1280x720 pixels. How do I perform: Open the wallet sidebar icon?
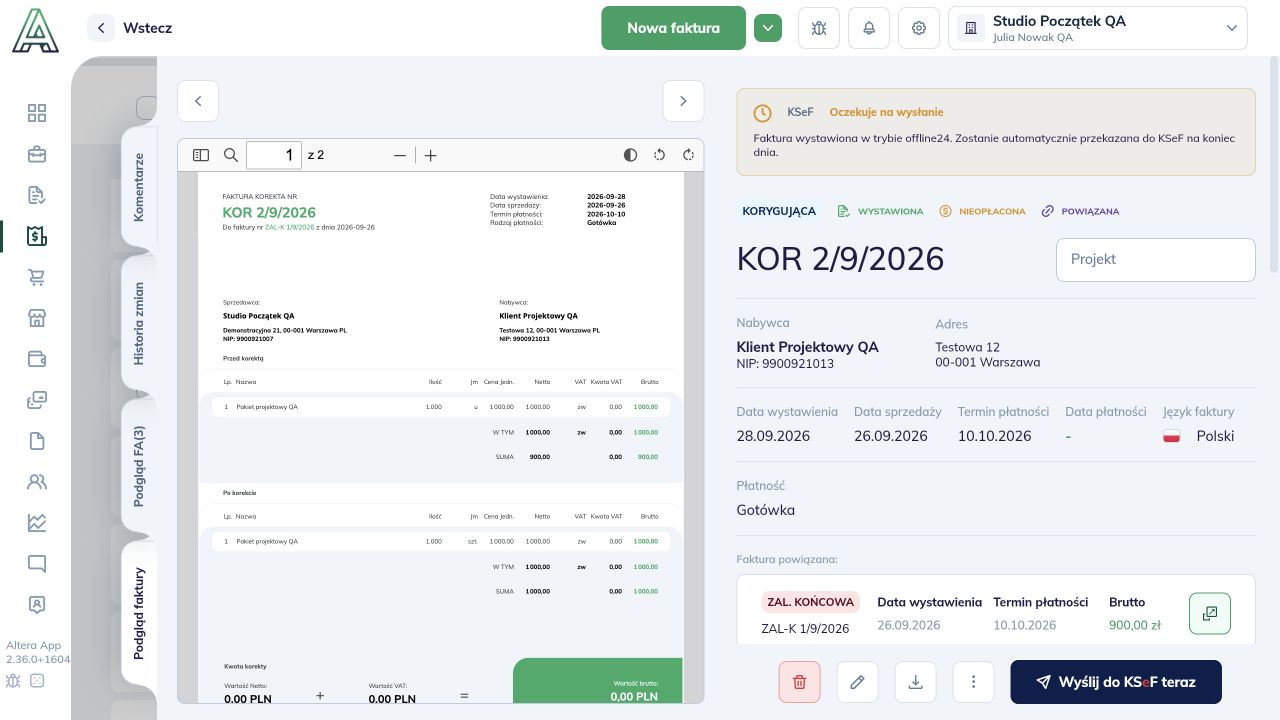37,359
